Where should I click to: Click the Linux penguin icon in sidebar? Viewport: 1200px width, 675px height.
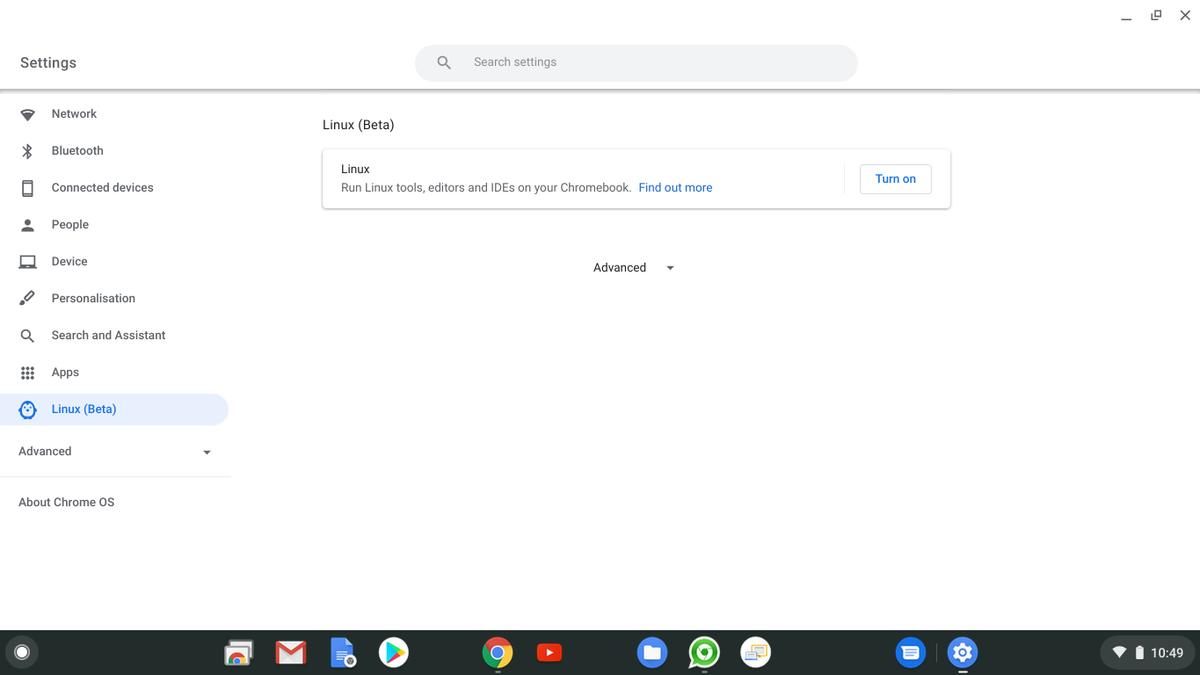(28, 410)
